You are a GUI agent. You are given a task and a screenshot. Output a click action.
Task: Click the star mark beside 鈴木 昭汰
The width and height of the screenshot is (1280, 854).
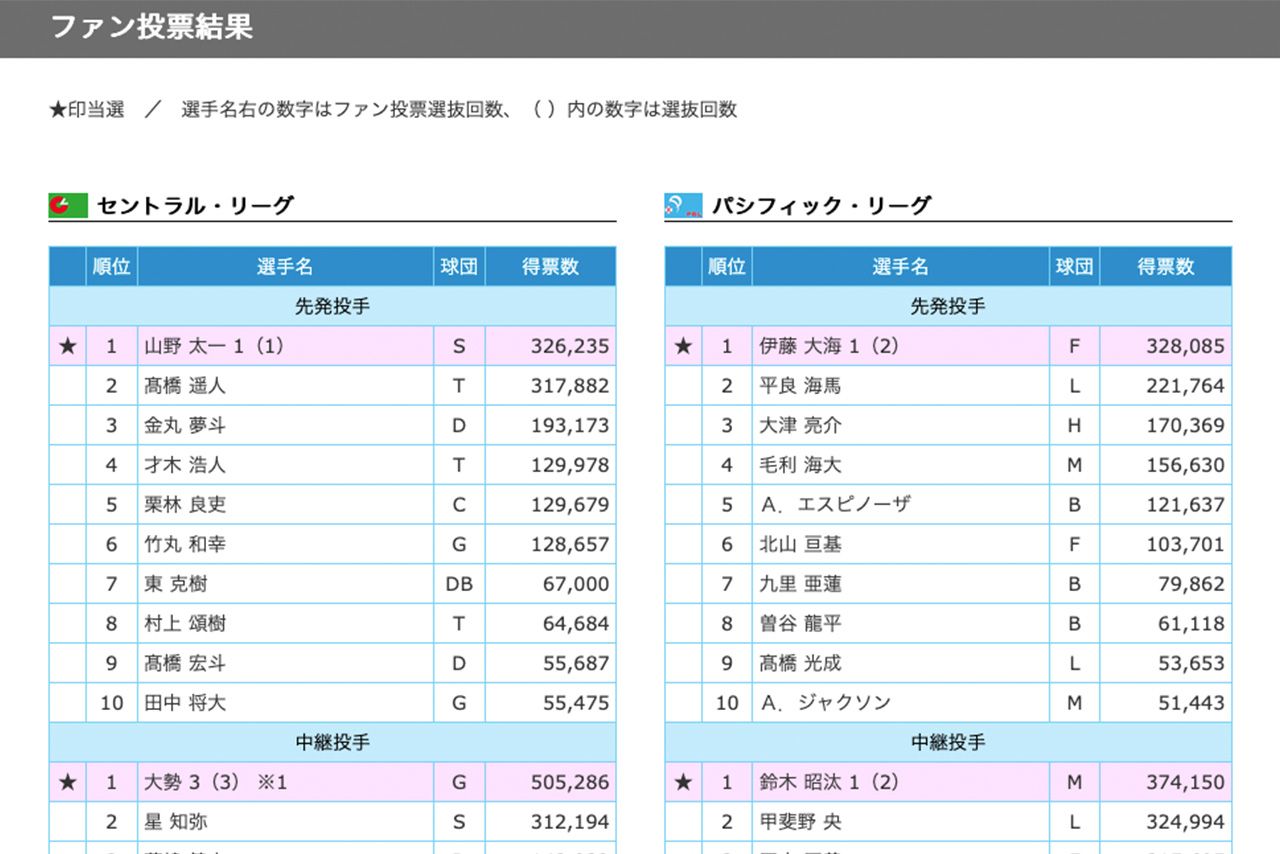[x=683, y=782]
